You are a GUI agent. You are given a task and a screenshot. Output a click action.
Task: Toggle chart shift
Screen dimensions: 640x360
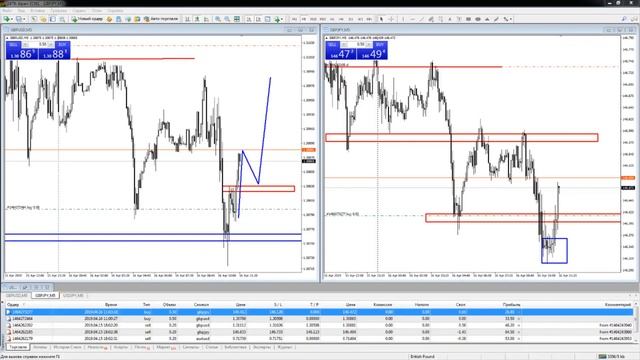258,19
